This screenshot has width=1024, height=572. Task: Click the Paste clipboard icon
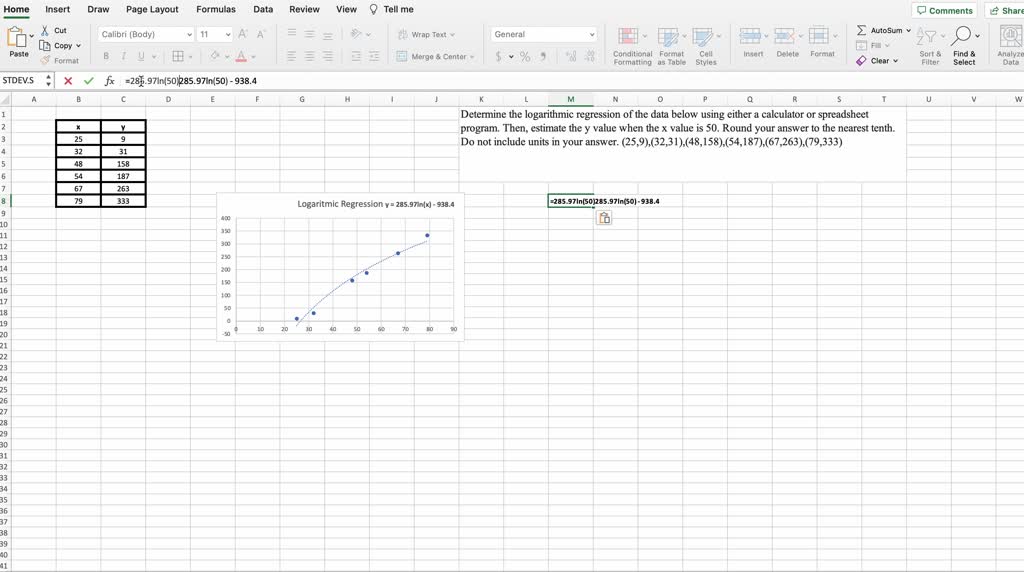click(17, 38)
